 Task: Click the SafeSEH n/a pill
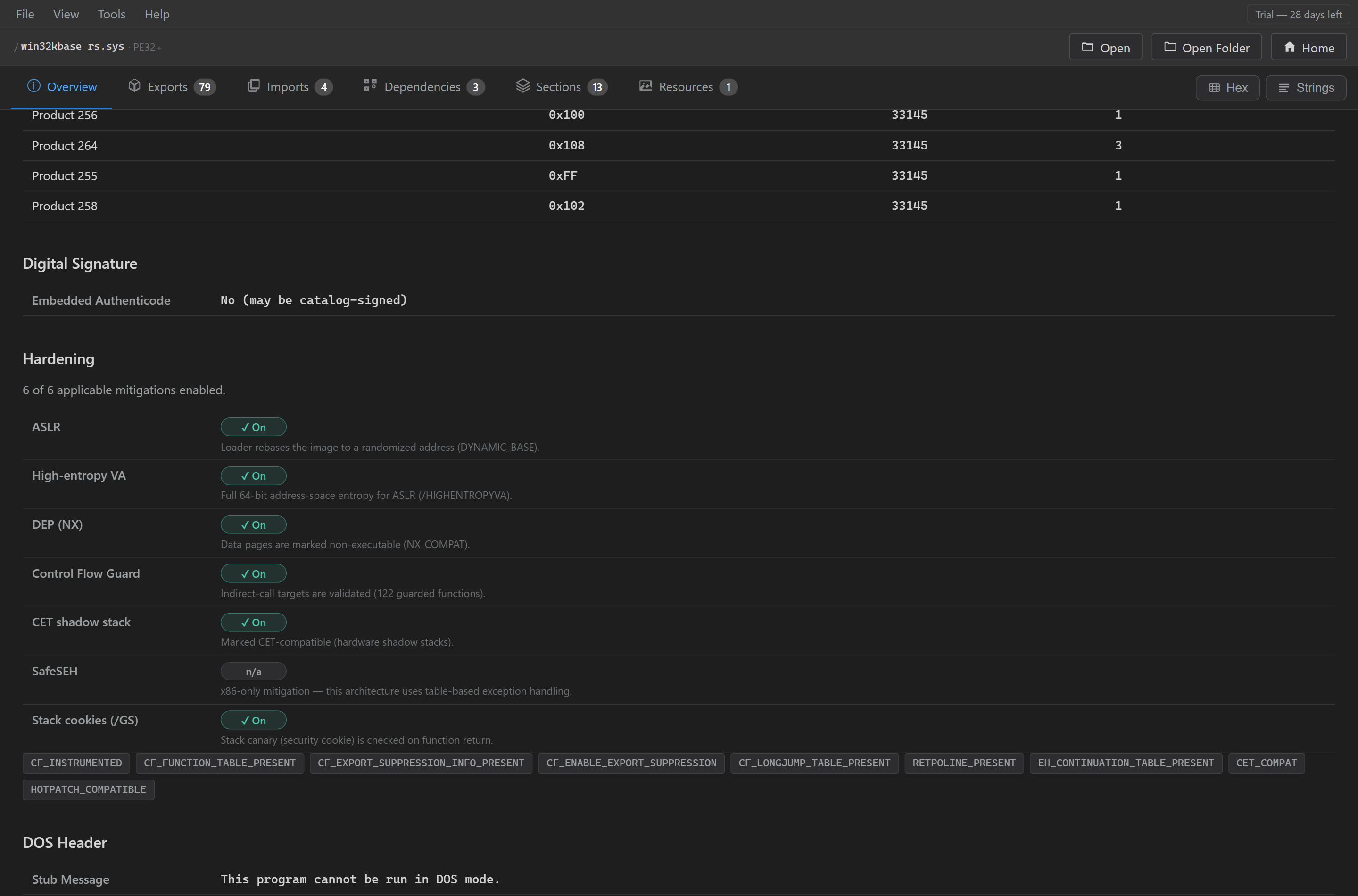253,672
